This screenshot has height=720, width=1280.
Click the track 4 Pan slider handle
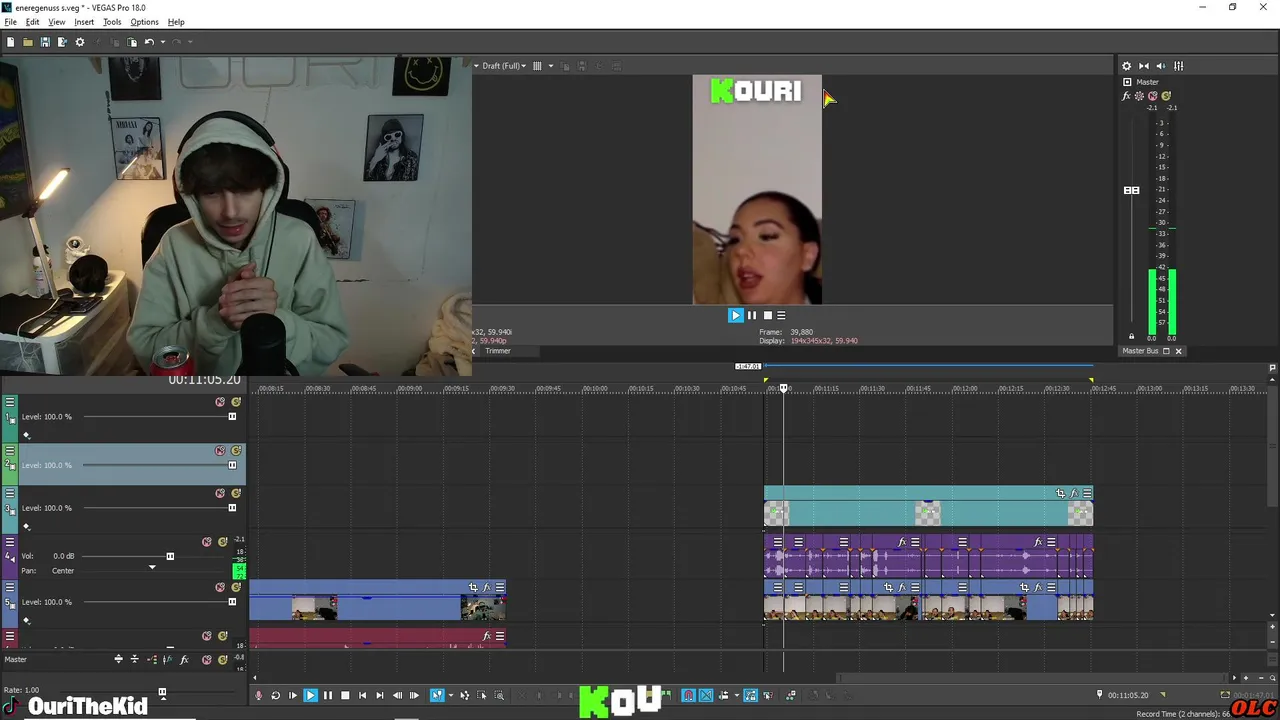152,568
